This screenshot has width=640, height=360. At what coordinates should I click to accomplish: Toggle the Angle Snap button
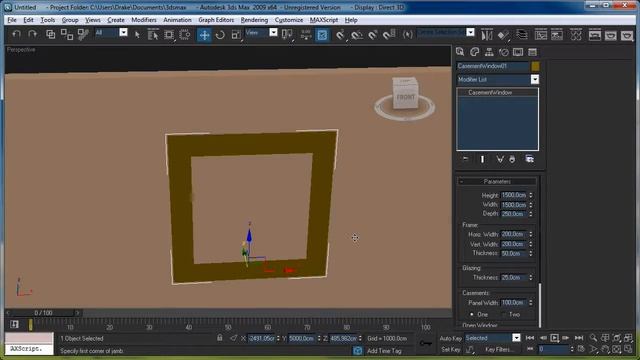point(357,35)
